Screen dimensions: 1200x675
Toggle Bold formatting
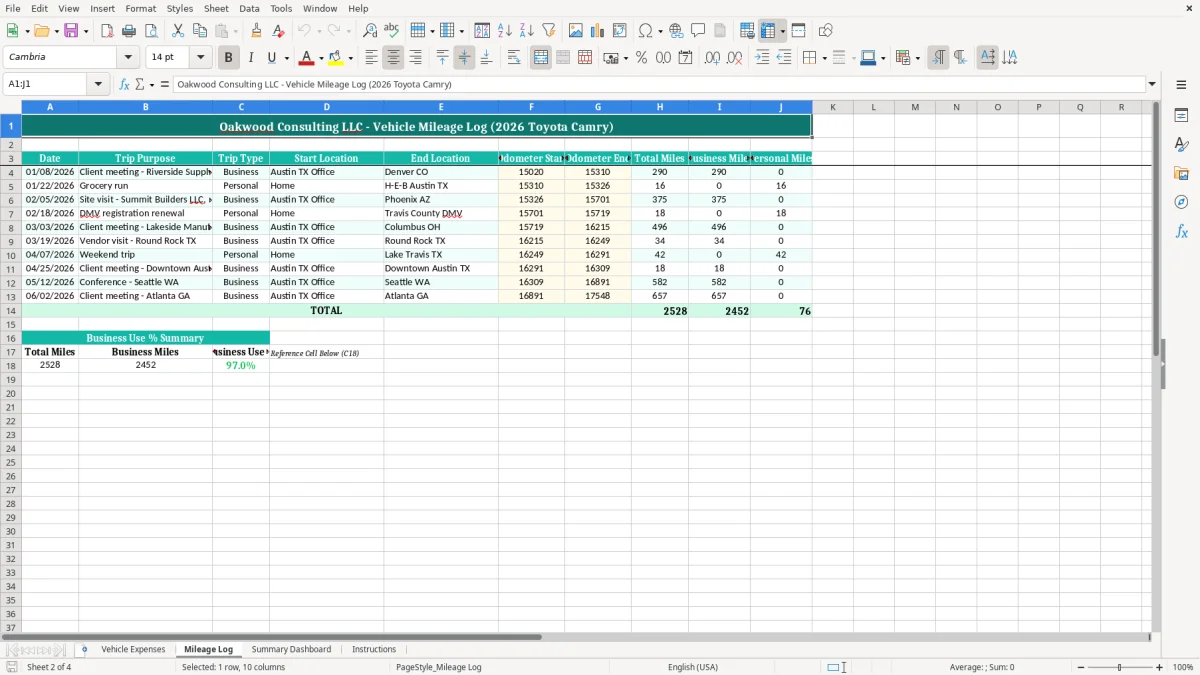(229, 58)
